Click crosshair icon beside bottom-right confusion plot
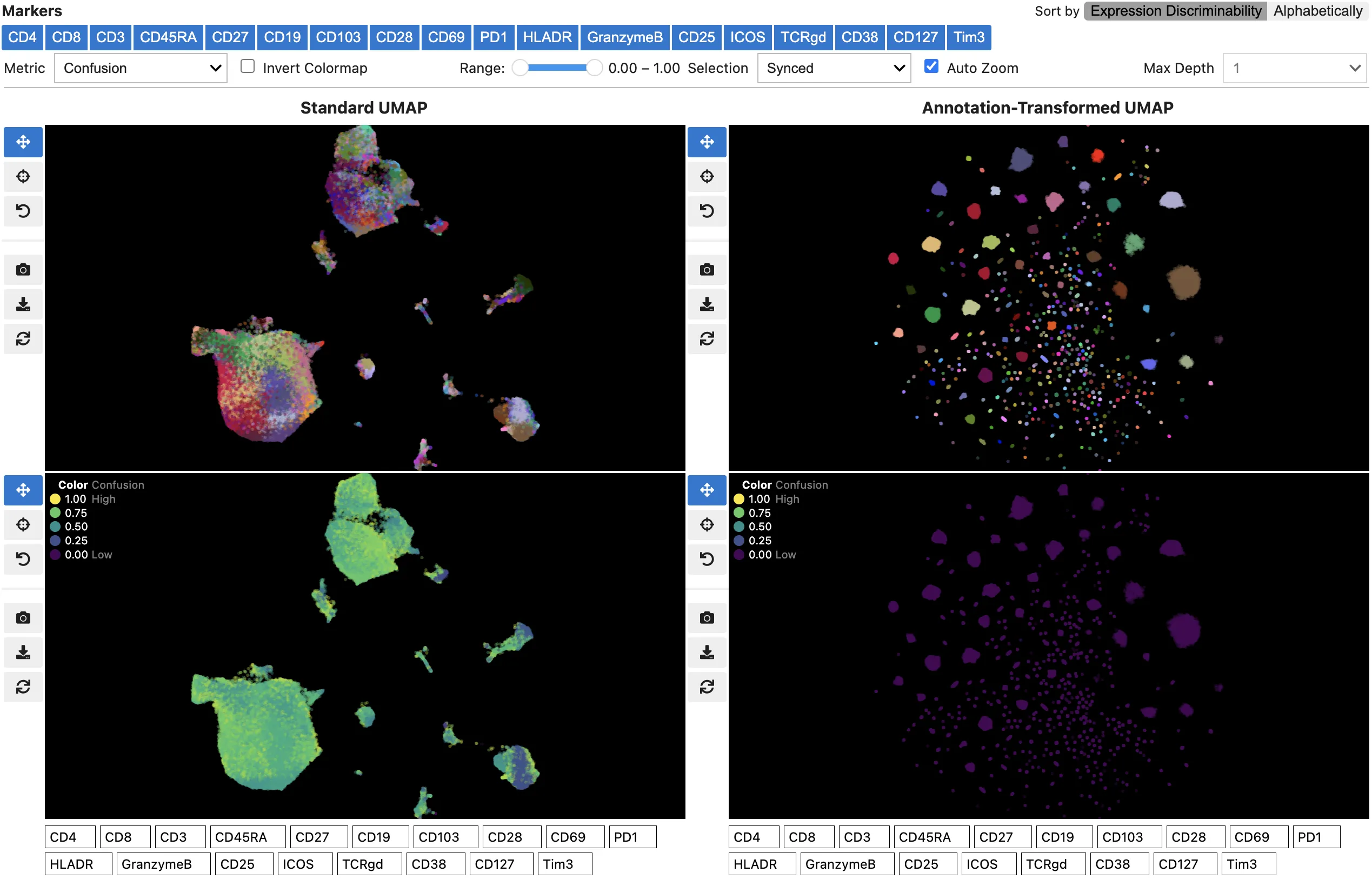 click(x=707, y=524)
